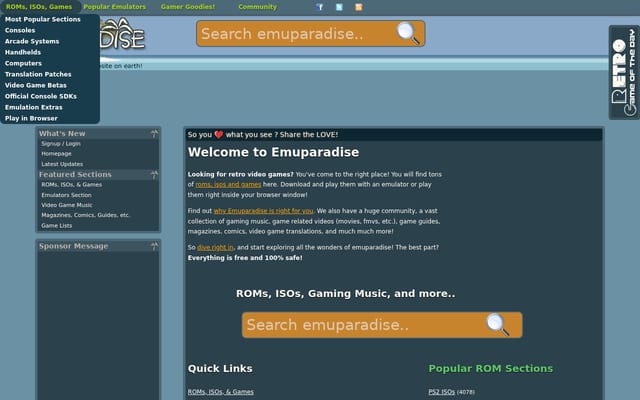Open Translation Patches menu entry
This screenshot has height=400, width=640.
tap(38, 74)
